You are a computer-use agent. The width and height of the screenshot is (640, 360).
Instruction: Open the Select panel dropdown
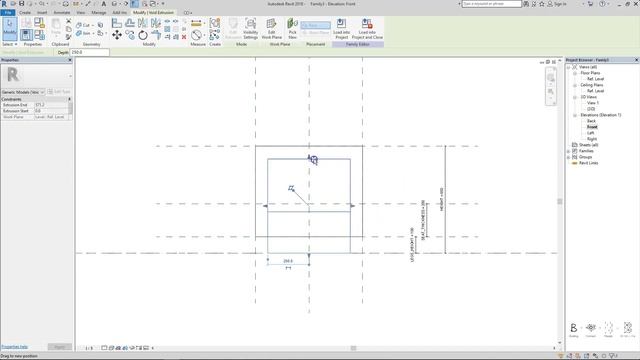tap(10, 44)
